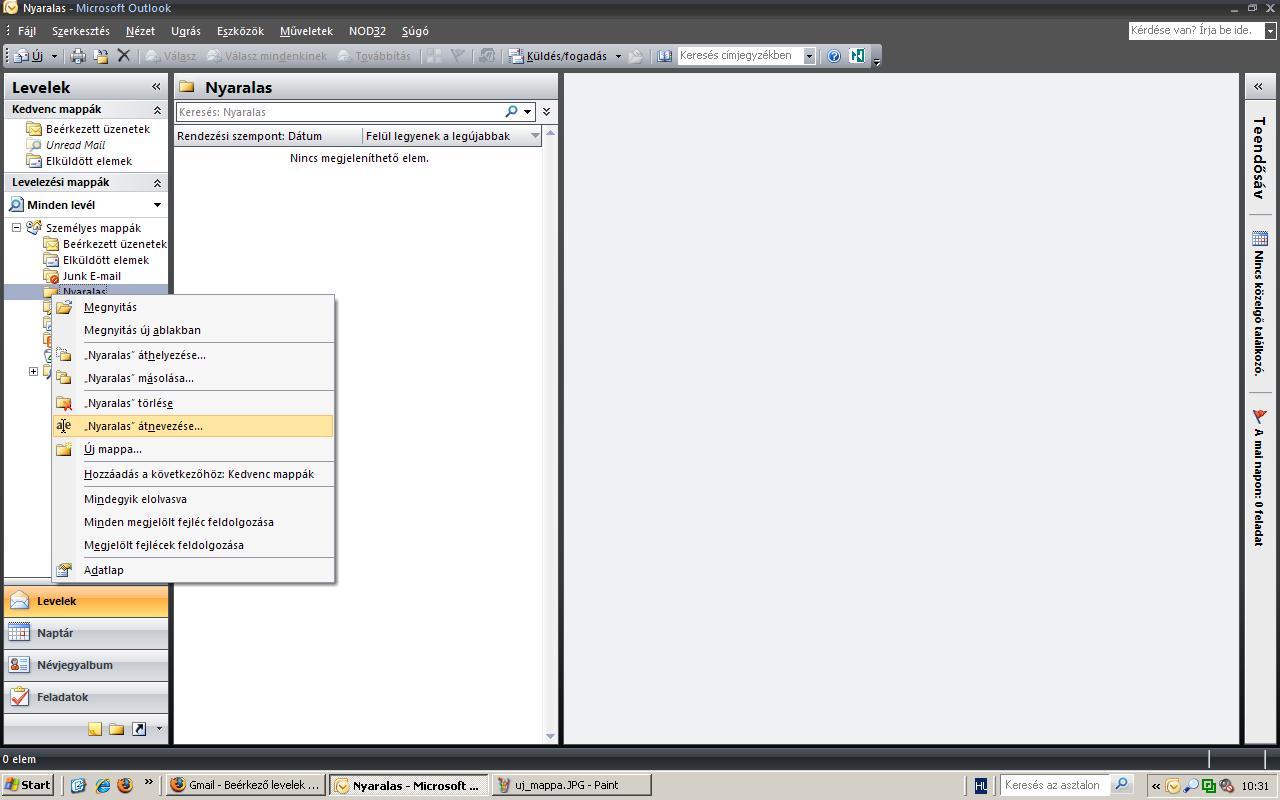Choose Mindegyik elolvasva menu item

coord(193,499)
